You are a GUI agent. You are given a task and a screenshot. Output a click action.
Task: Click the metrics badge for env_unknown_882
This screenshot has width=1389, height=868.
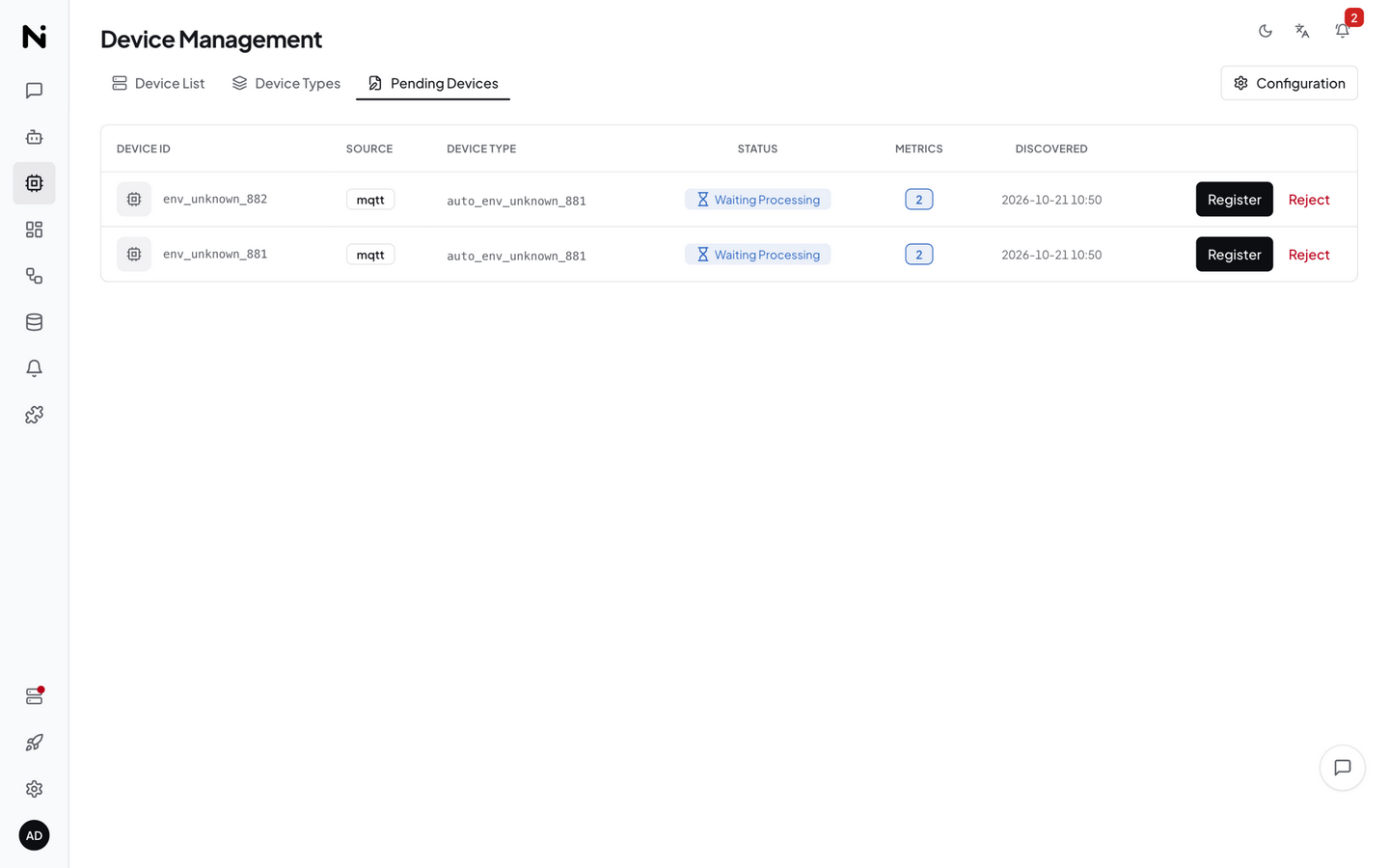(919, 200)
